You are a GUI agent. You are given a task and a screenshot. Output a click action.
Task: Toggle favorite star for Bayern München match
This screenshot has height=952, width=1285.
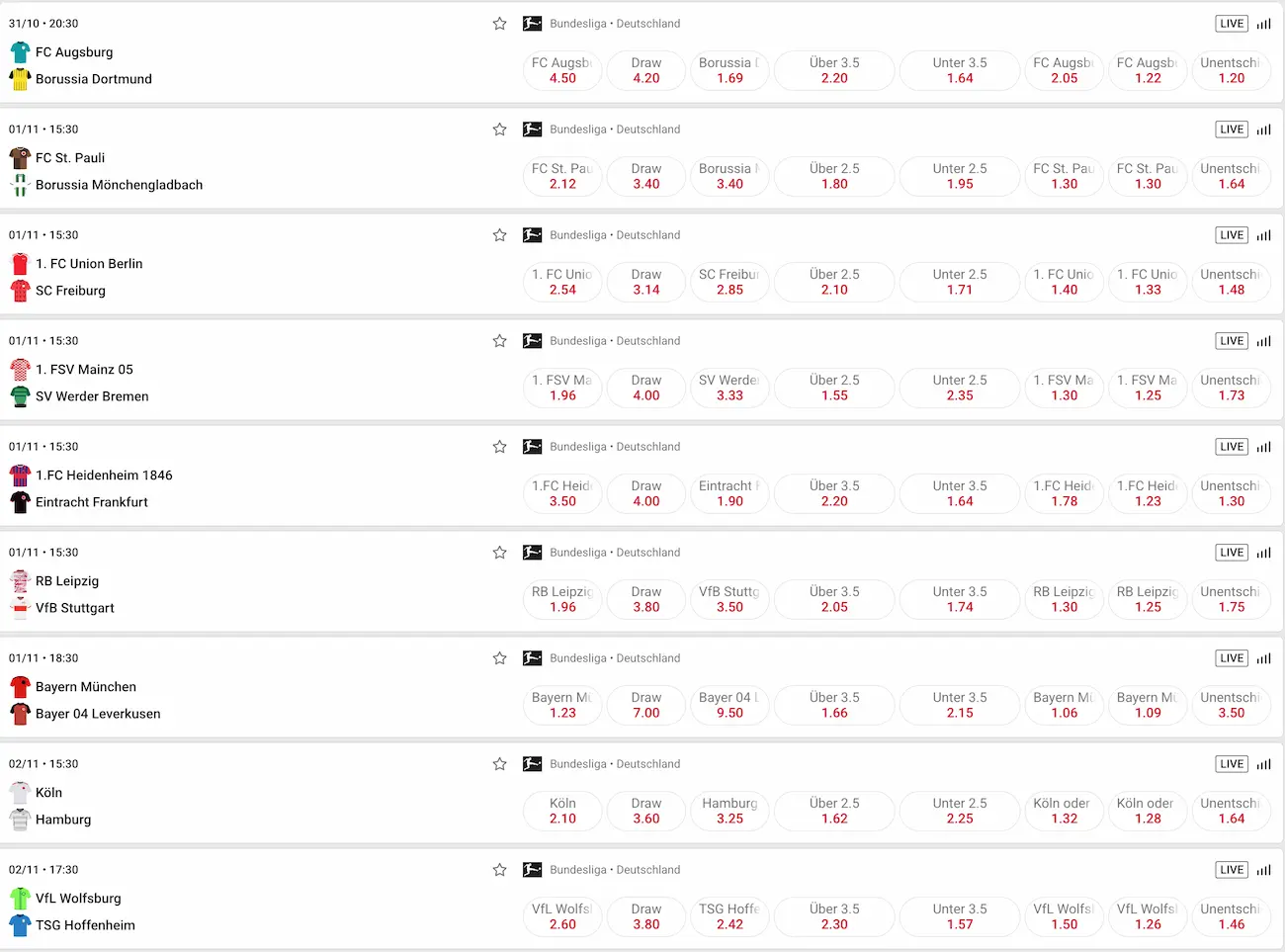click(499, 658)
